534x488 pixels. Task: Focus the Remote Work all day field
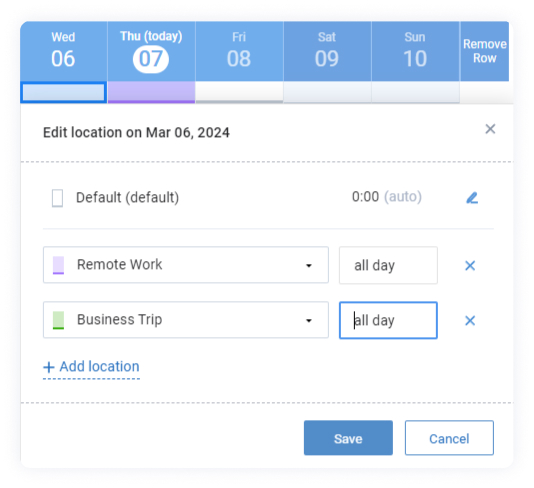tap(388, 265)
